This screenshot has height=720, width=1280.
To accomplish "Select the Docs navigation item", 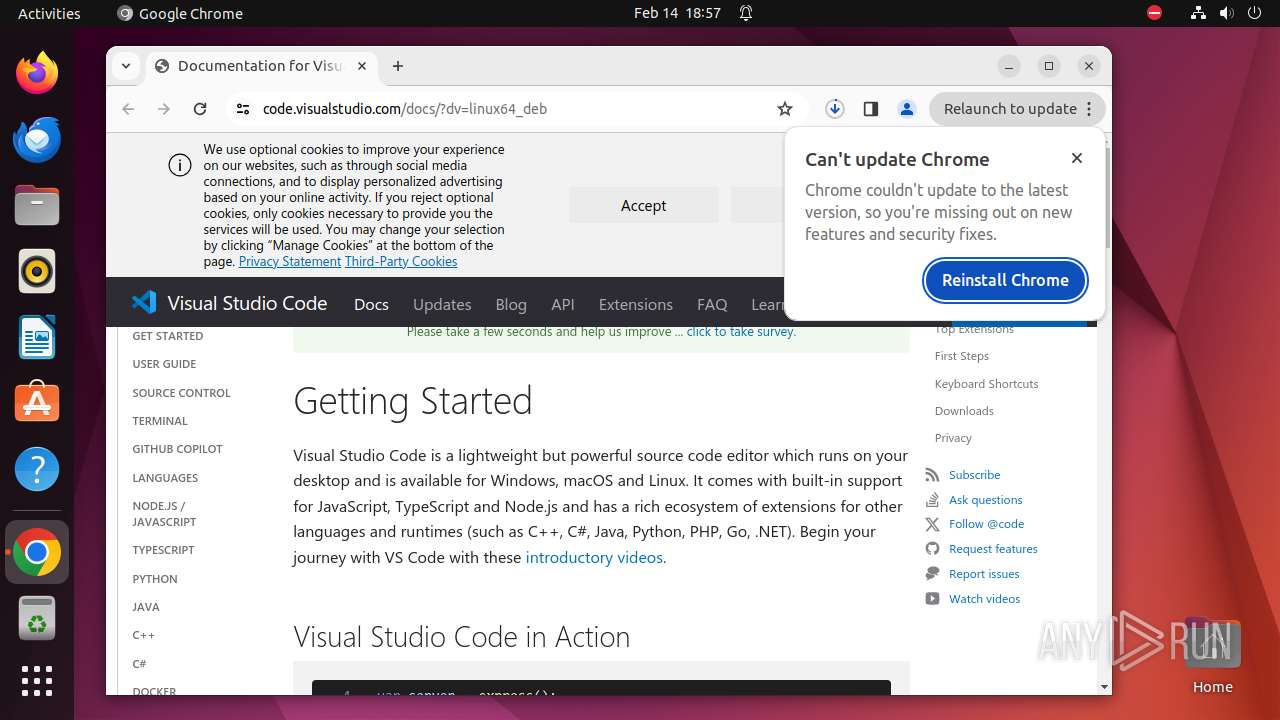I will (x=371, y=305).
